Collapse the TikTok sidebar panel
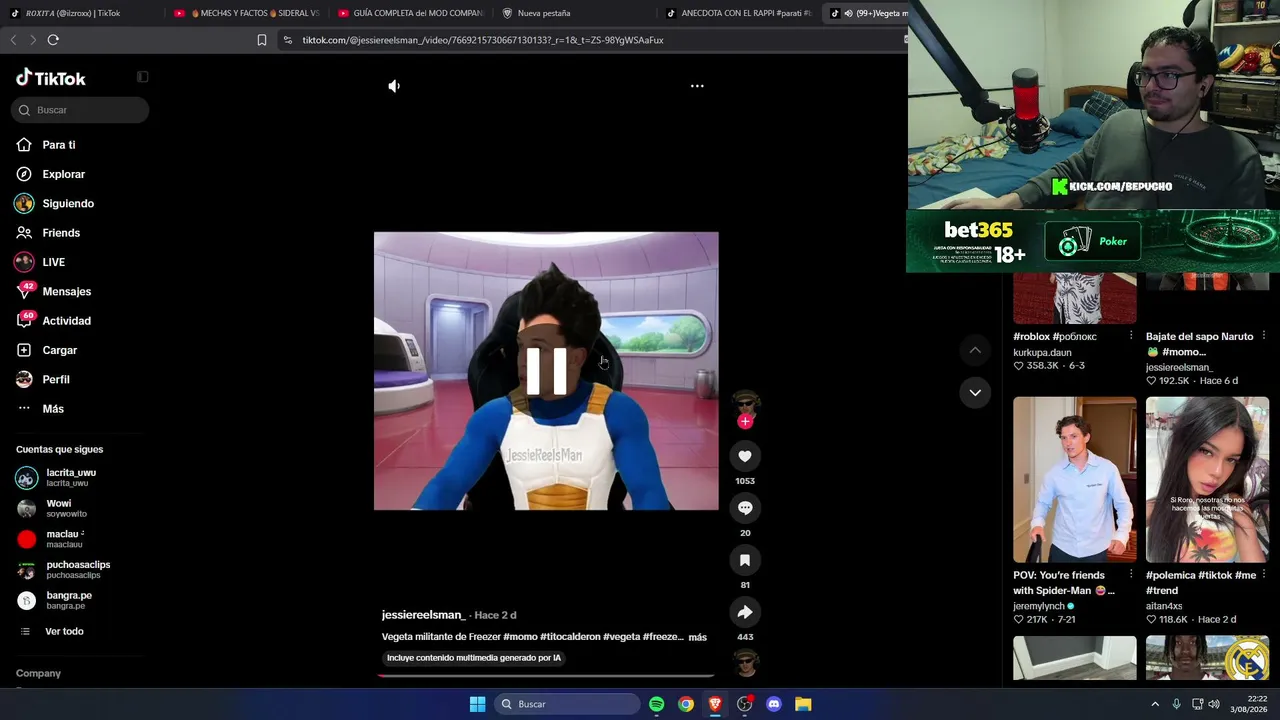1280x720 pixels. (x=143, y=77)
